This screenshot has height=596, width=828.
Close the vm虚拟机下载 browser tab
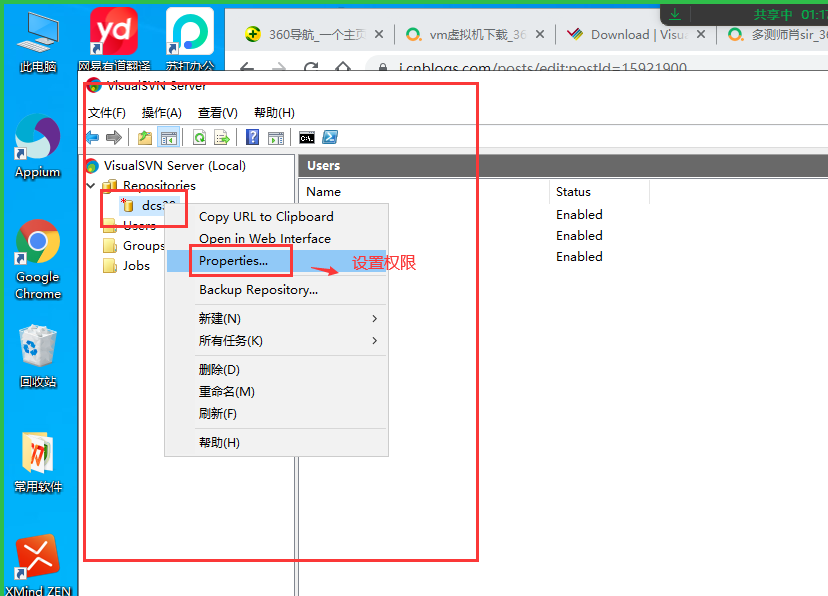coord(540,34)
